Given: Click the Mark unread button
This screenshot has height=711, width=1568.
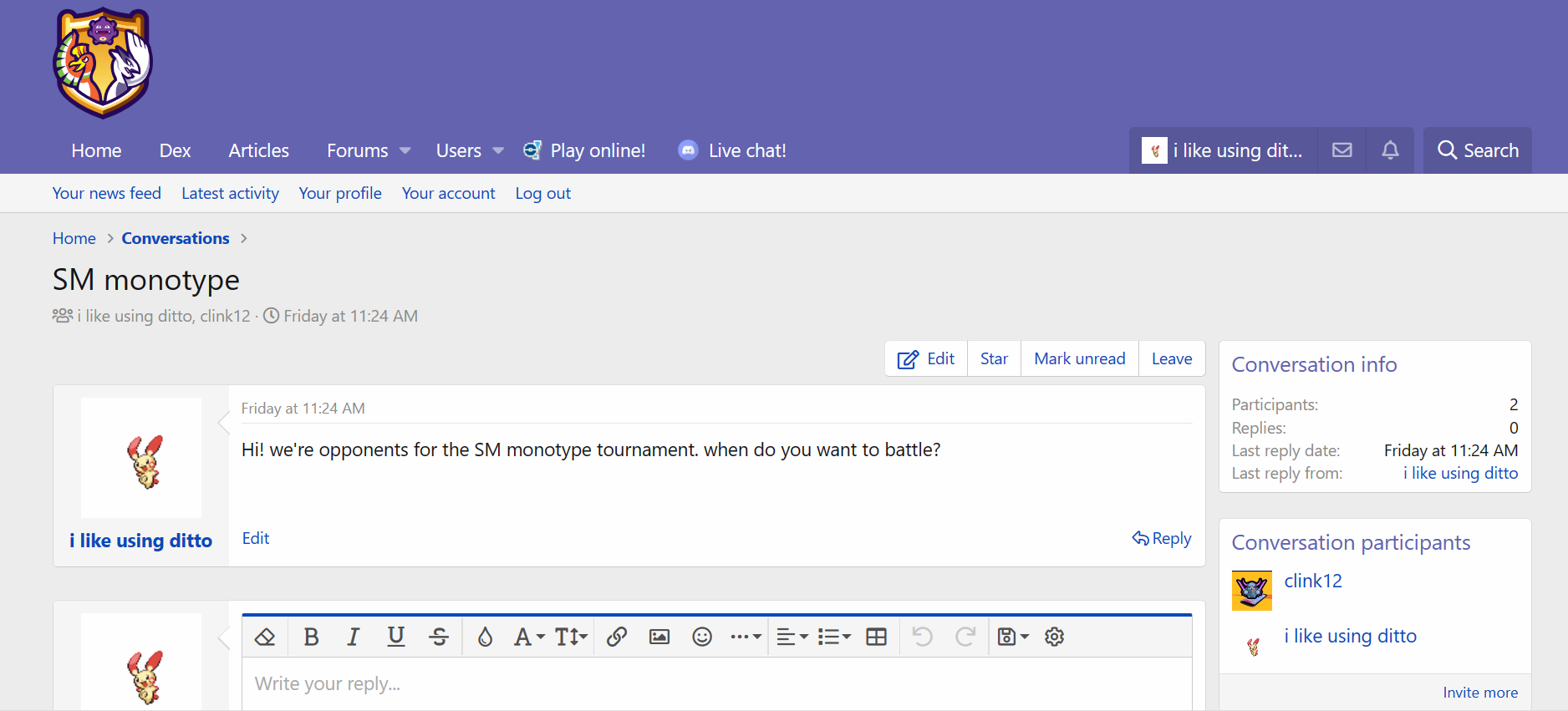Looking at the screenshot, I should (1079, 358).
